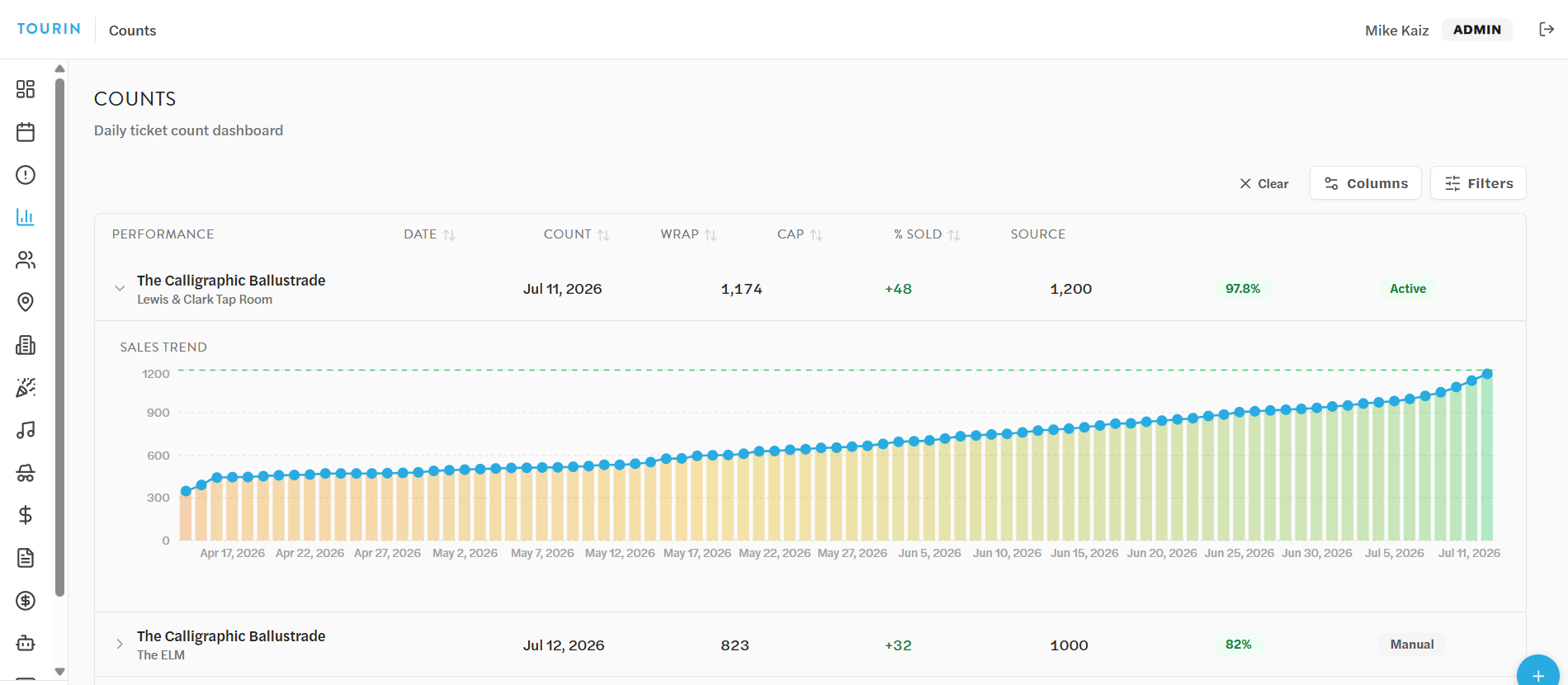Click sidebar scrollbar down arrow
The width and height of the screenshot is (1568, 685).
click(x=59, y=672)
